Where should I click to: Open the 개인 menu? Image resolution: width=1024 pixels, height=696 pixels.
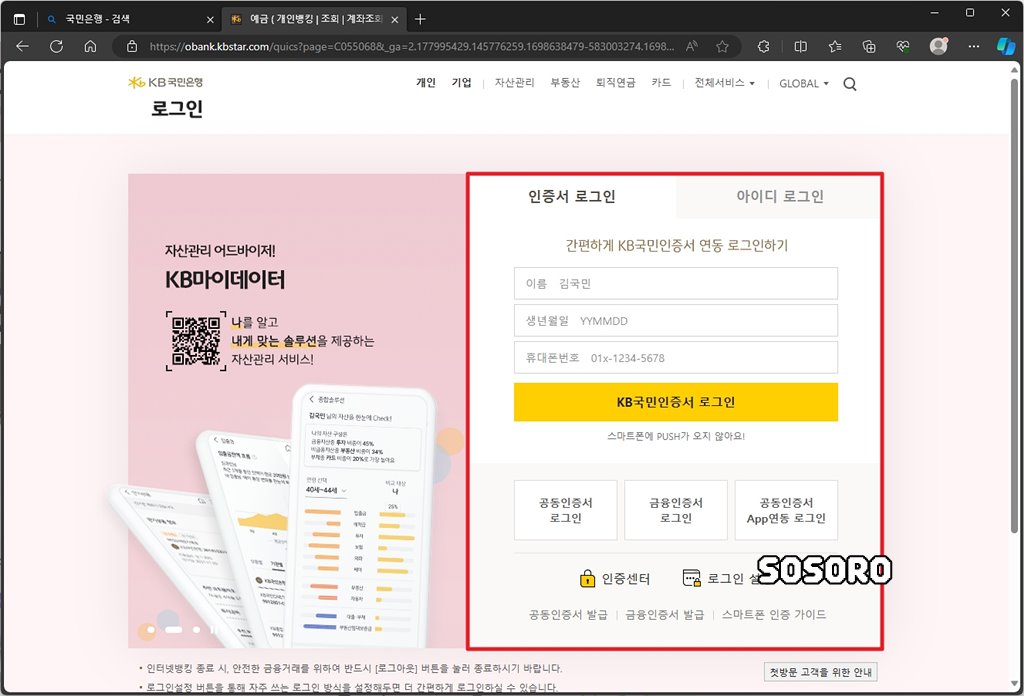click(x=426, y=82)
